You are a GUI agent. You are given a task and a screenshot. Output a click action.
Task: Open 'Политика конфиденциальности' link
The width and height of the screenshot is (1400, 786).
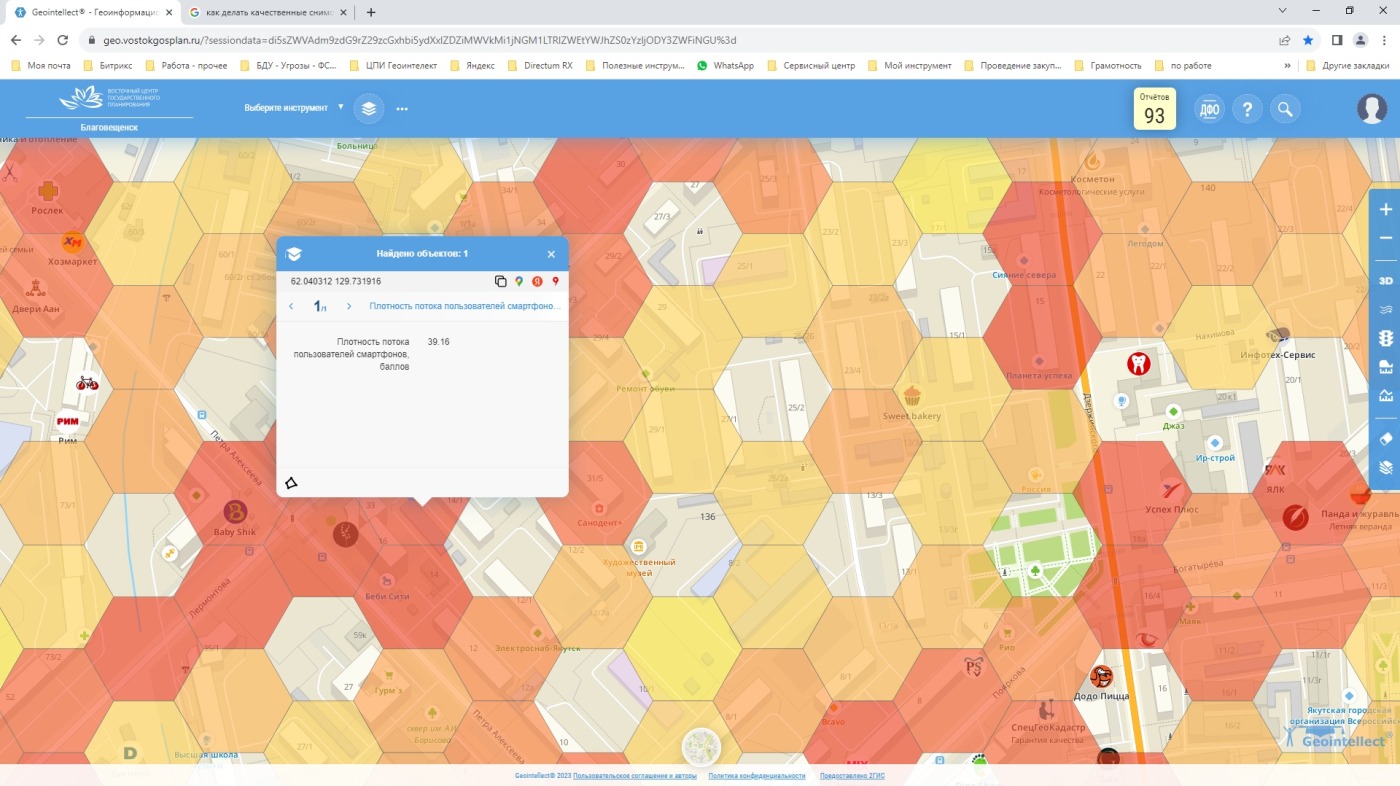(757, 776)
